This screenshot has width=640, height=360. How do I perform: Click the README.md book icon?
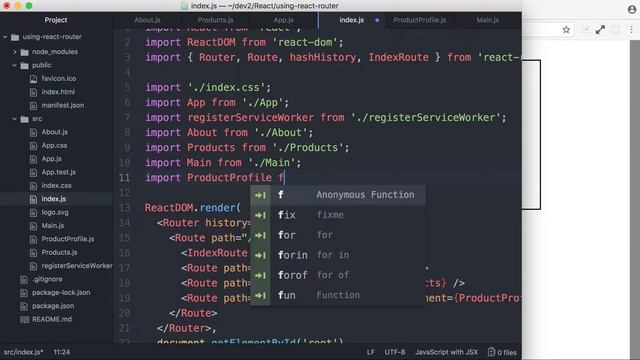point(24,320)
